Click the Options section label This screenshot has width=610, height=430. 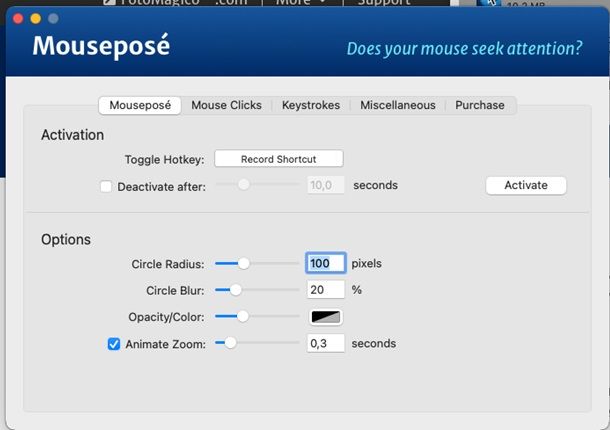pos(66,239)
